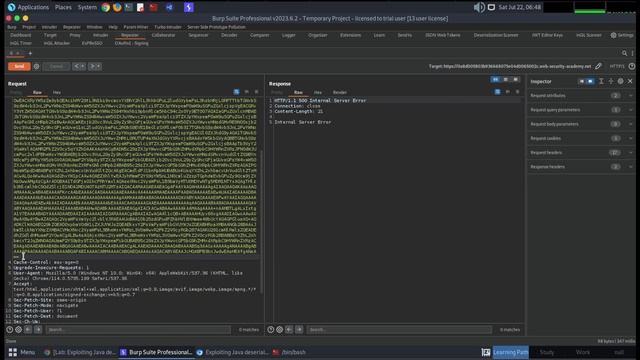The width and height of the screenshot is (640, 360).
Task: Jump to previous match in Request search
Action: click(28, 329)
